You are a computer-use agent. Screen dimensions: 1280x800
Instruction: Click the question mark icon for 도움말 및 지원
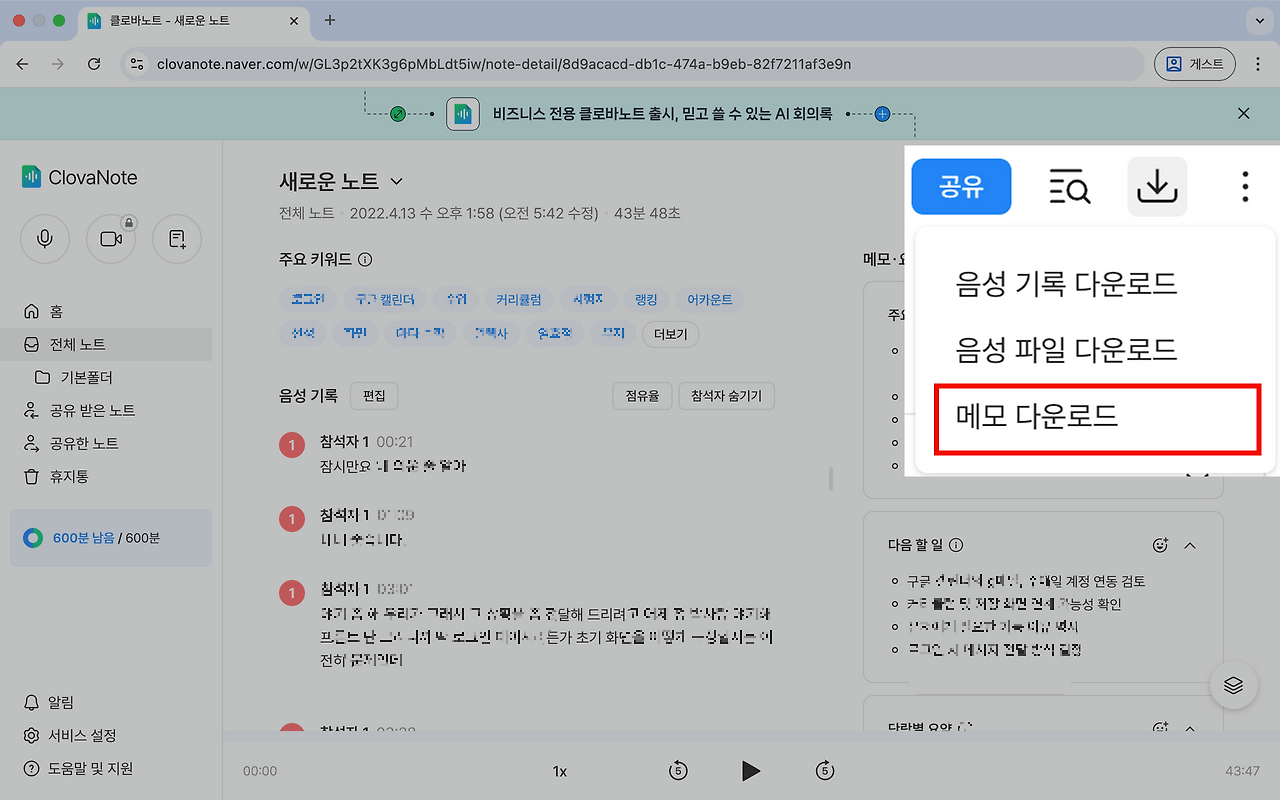tap(32, 769)
